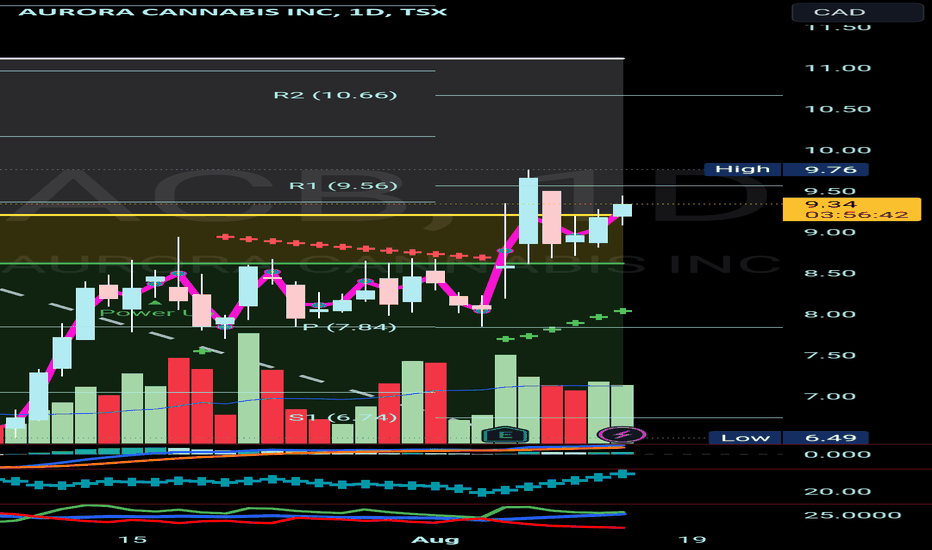Click the Low 6.49 price label

789,438
